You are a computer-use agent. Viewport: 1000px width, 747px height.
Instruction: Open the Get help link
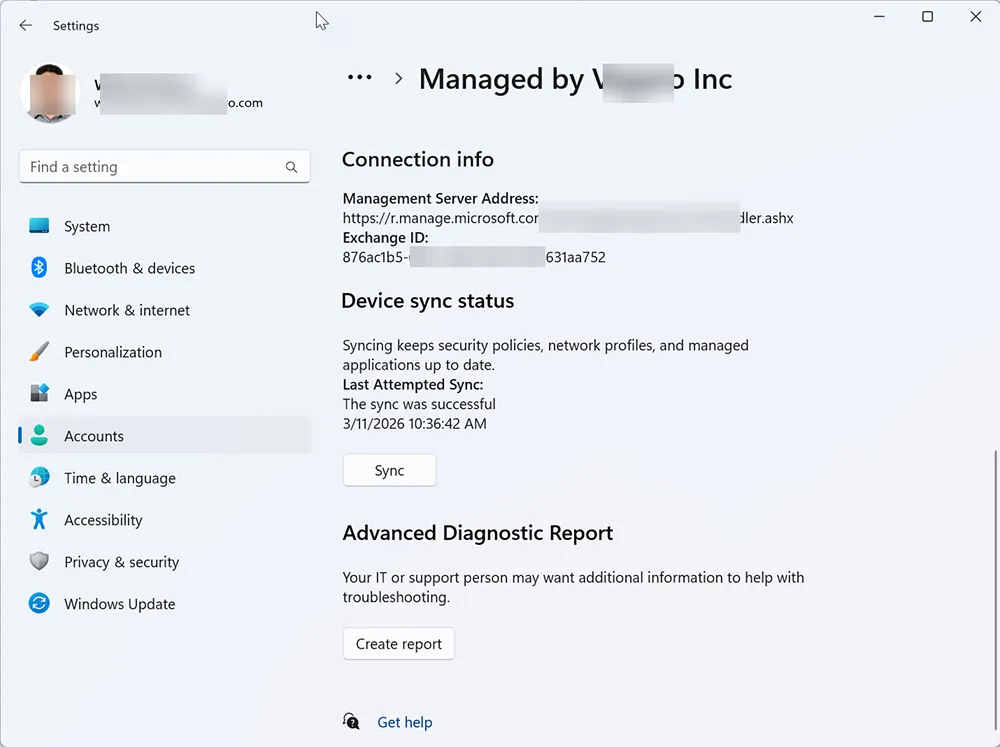click(405, 721)
